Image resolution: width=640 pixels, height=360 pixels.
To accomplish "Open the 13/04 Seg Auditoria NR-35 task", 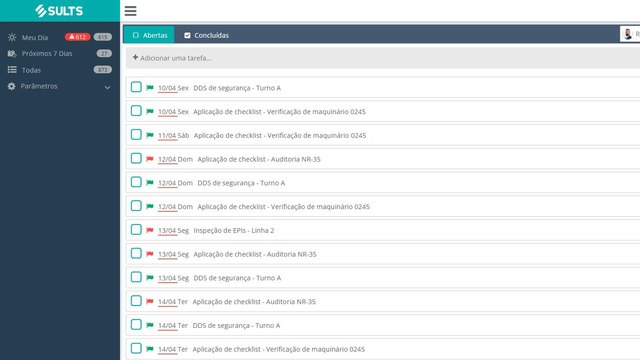I will 383,254.
